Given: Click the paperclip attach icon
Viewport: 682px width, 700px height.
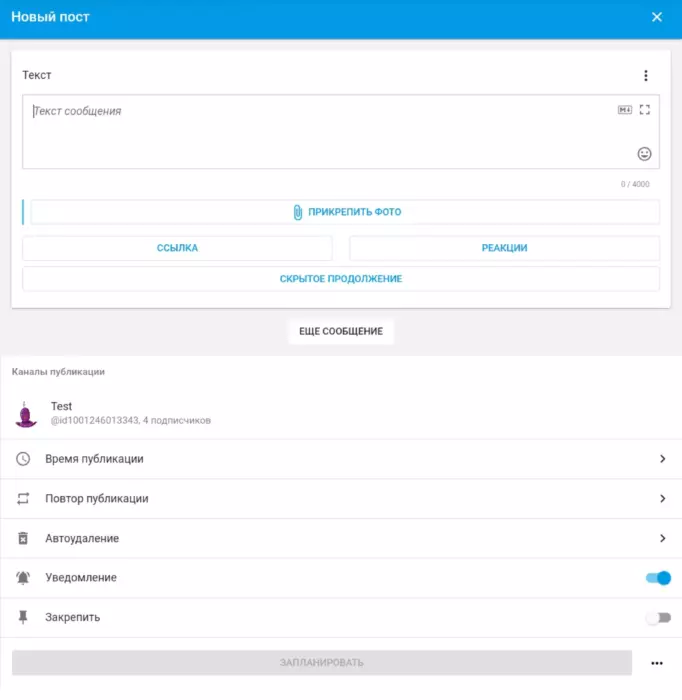Looking at the screenshot, I should (x=298, y=212).
